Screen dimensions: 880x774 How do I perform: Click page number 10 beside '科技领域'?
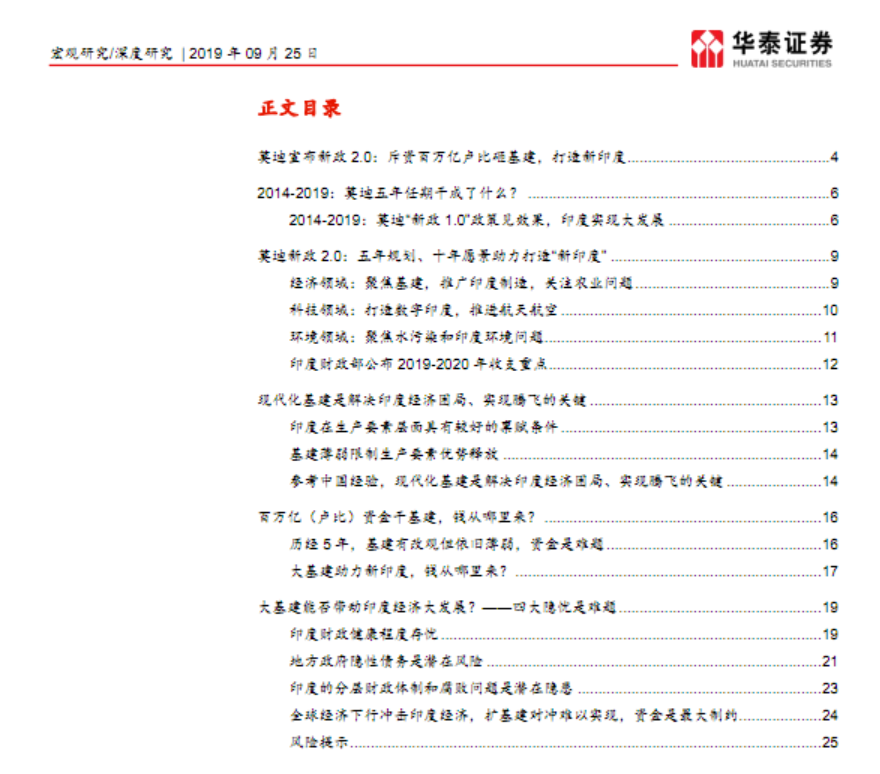830,310
